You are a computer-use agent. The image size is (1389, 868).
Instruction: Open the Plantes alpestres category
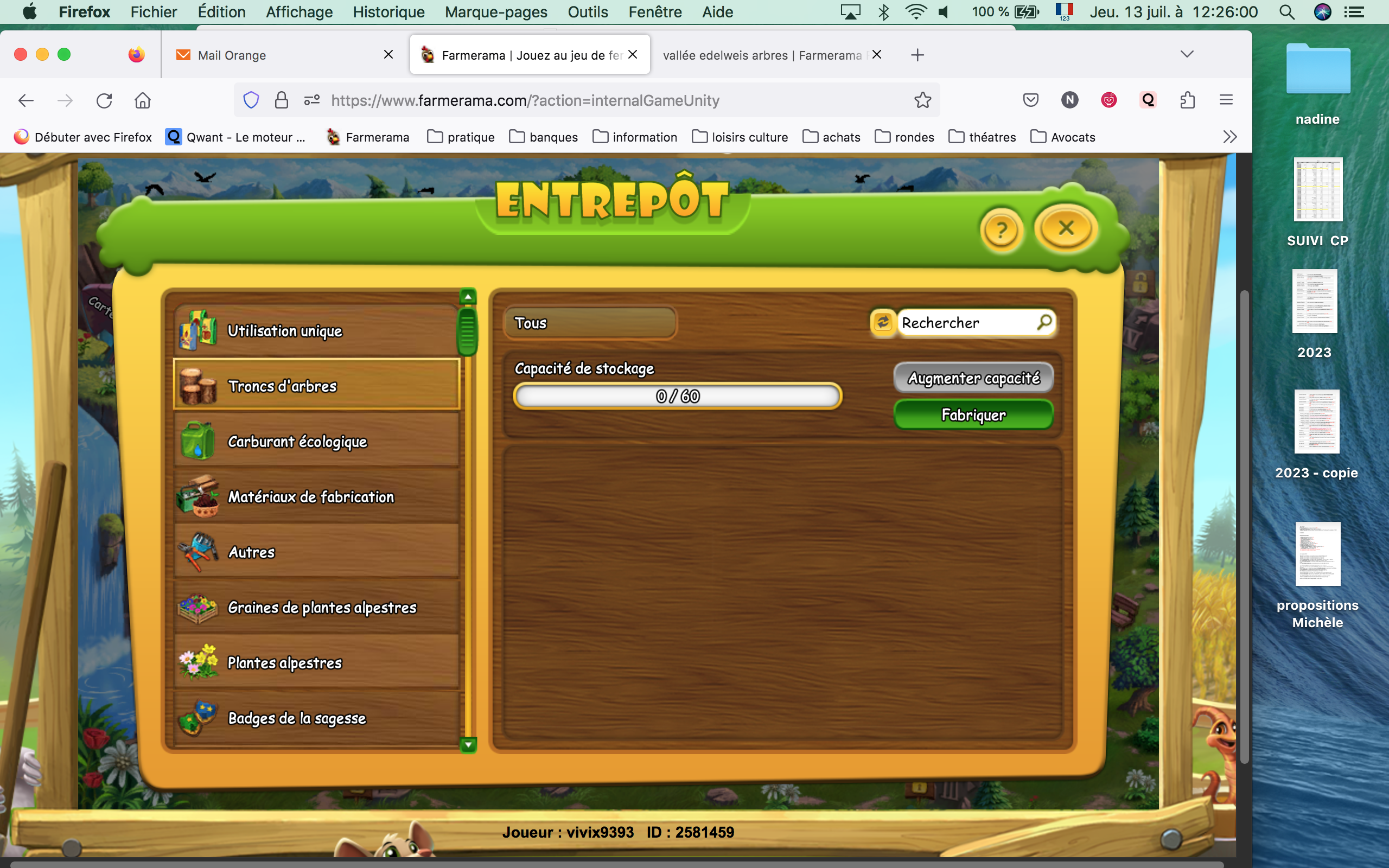[x=316, y=662]
